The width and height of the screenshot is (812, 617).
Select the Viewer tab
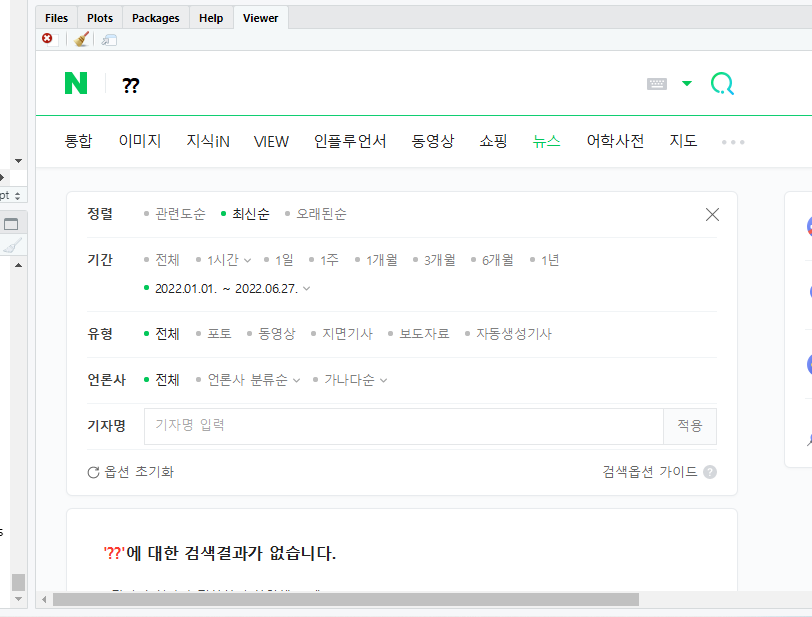[x=260, y=18]
